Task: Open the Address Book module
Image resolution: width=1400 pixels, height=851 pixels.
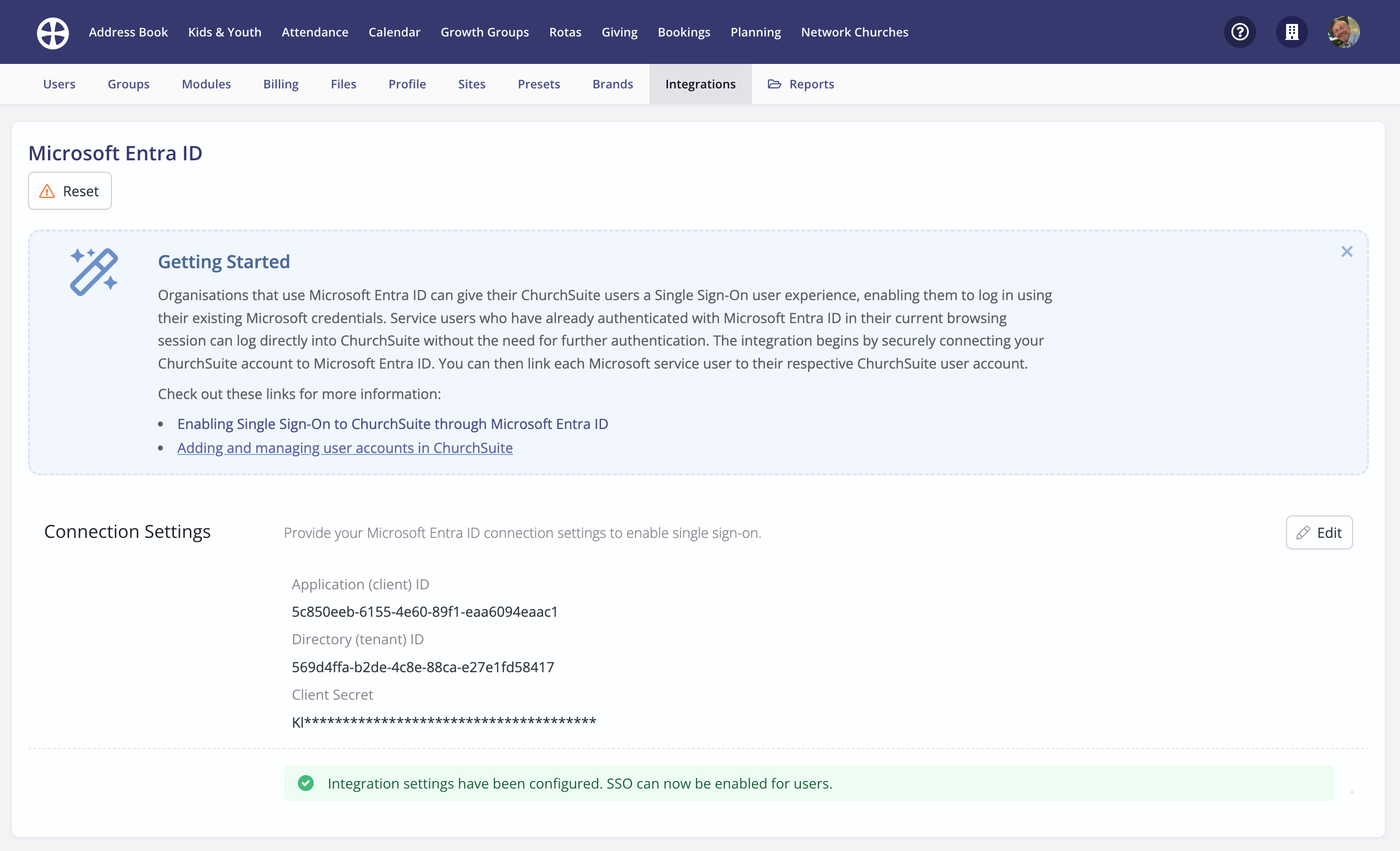Action: pyautogui.click(x=128, y=32)
